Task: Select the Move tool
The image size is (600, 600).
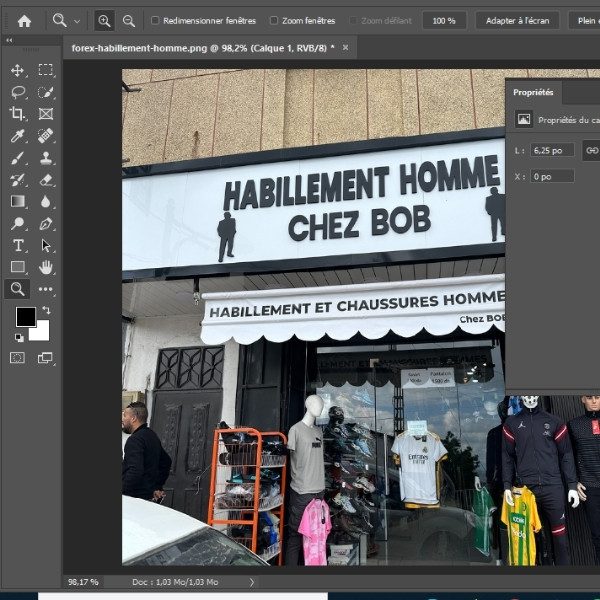Action: (17, 70)
